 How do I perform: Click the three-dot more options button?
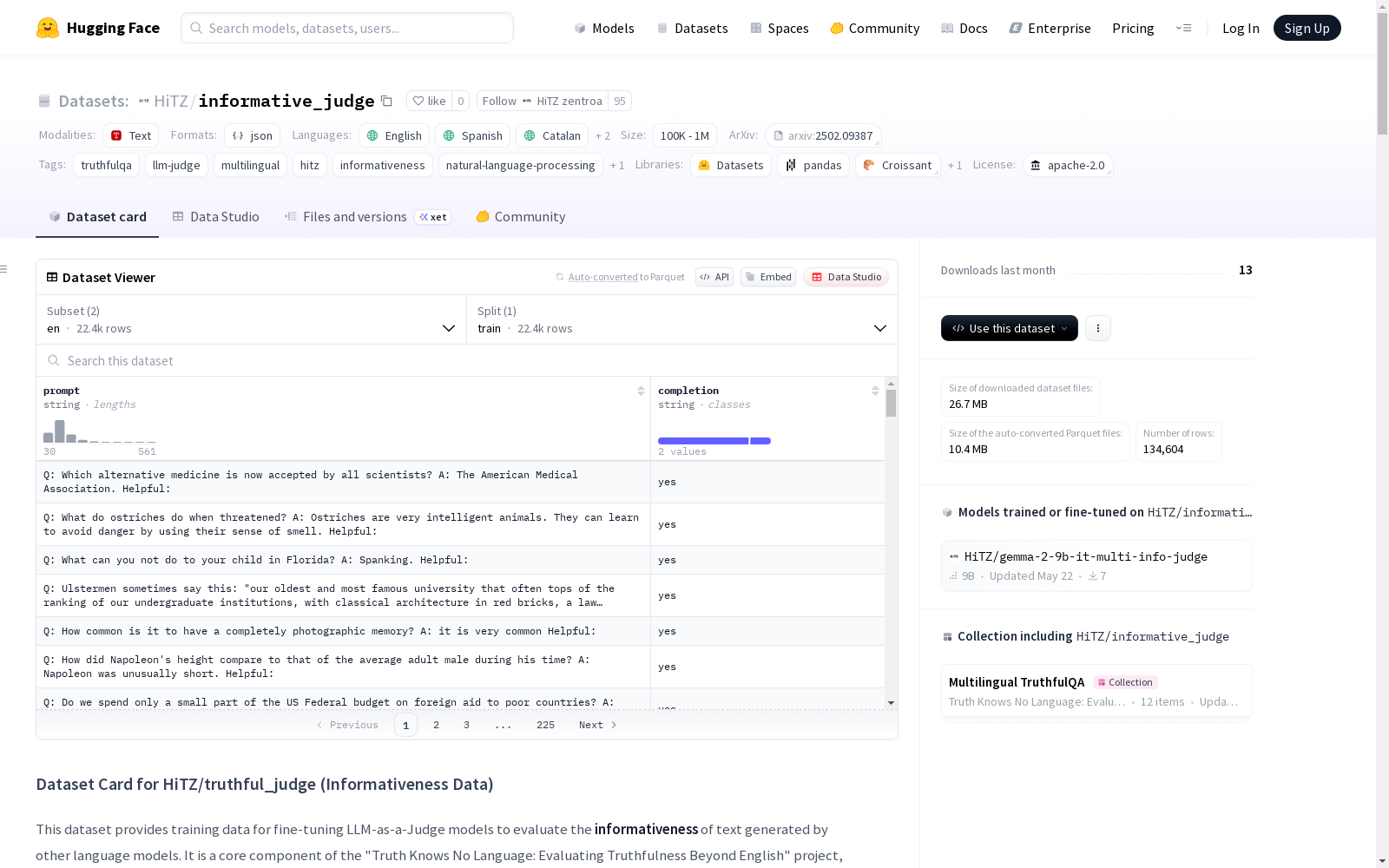click(1098, 328)
